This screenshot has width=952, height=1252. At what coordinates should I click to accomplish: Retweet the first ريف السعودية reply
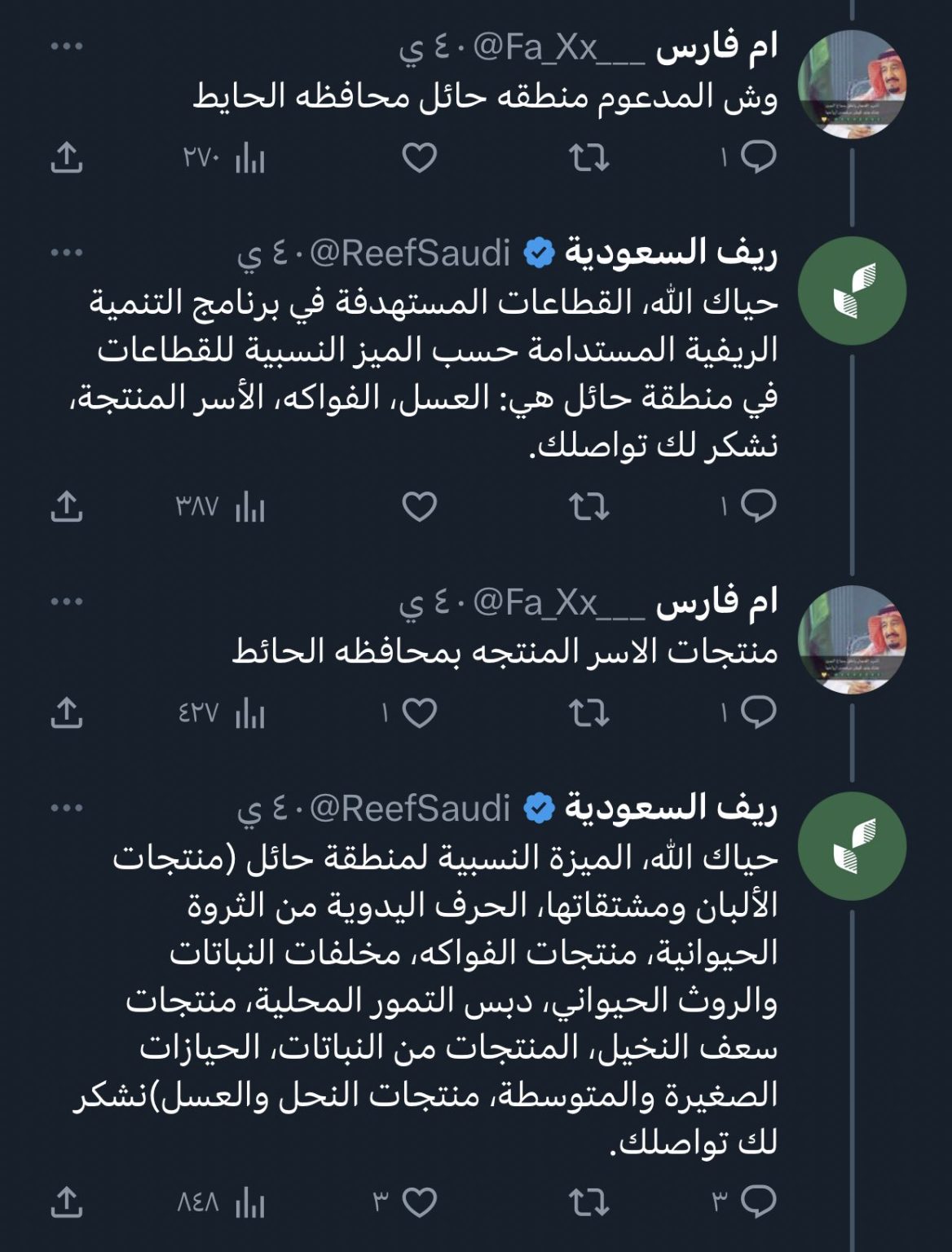coord(588,507)
